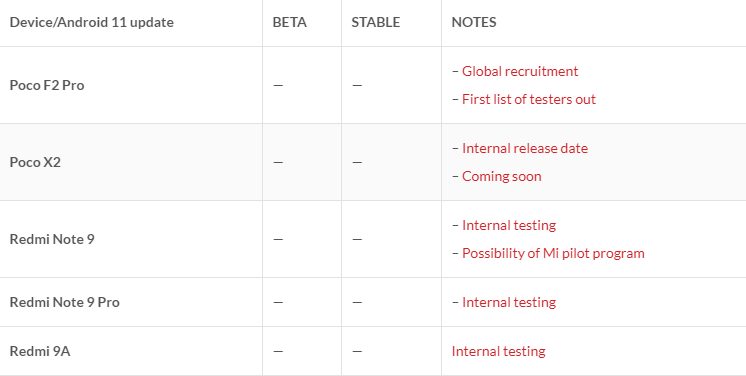
Task: Click the STABLE dash cell for Poco X2
Action: pyautogui.click(x=357, y=163)
